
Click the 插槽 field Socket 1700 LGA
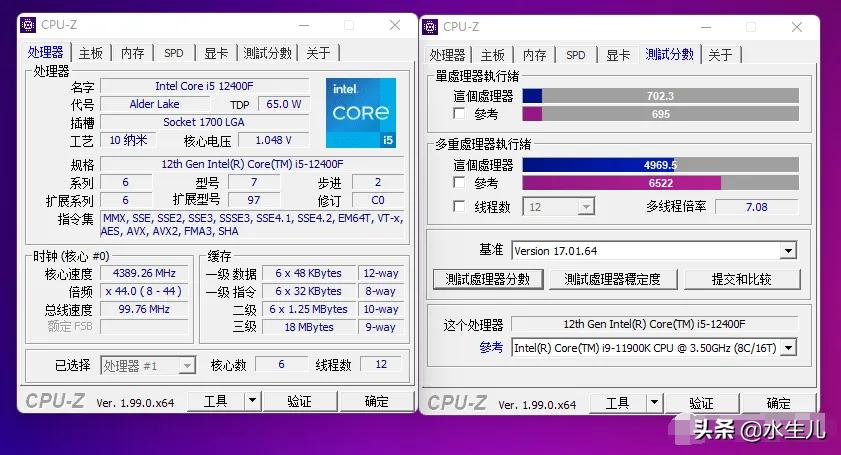click(x=205, y=122)
